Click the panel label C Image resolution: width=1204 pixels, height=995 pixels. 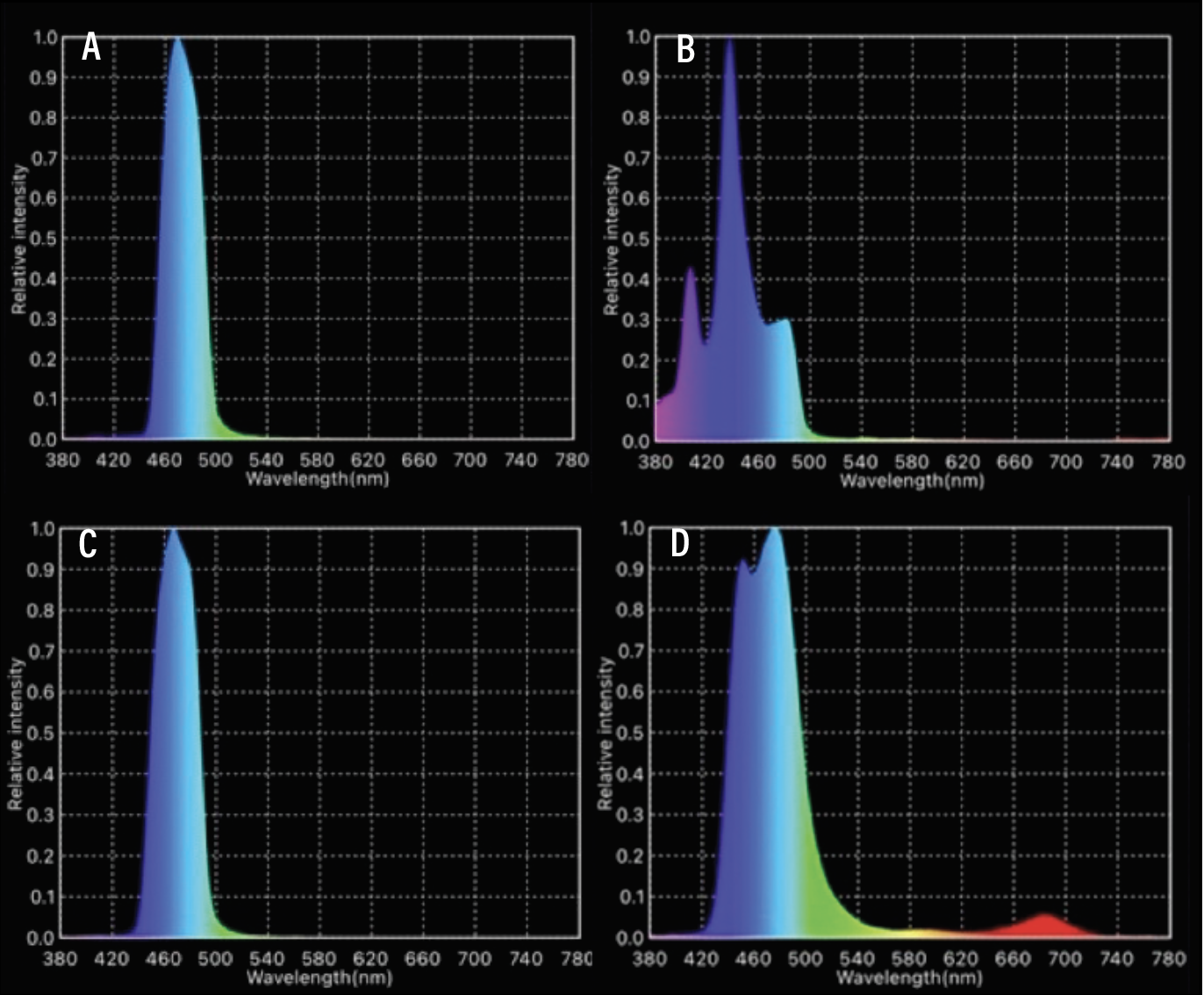point(88,545)
